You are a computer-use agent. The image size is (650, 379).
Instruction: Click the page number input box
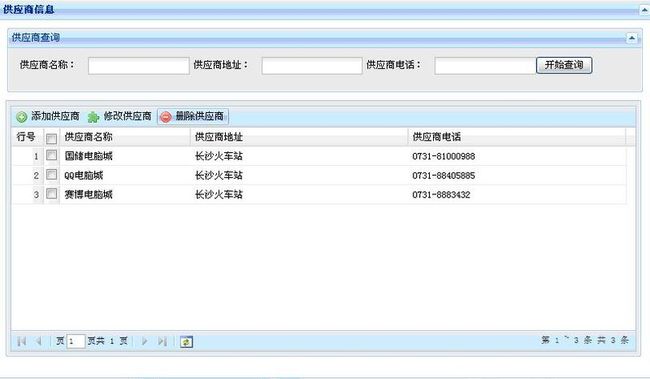pos(76,341)
